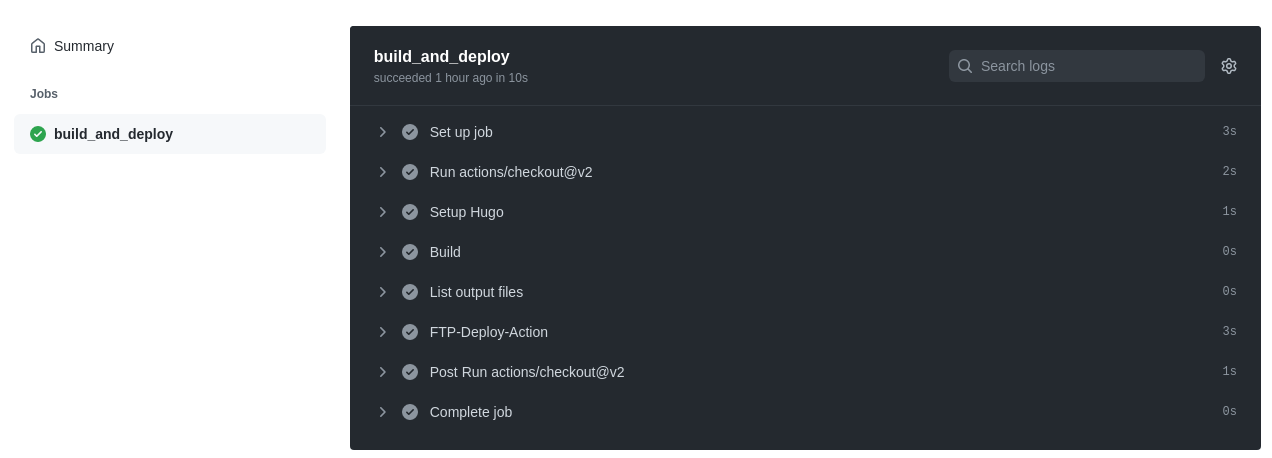Click the checkmark status icon for Complete job
This screenshot has width=1272, height=458.
pyautogui.click(x=410, y=412)
